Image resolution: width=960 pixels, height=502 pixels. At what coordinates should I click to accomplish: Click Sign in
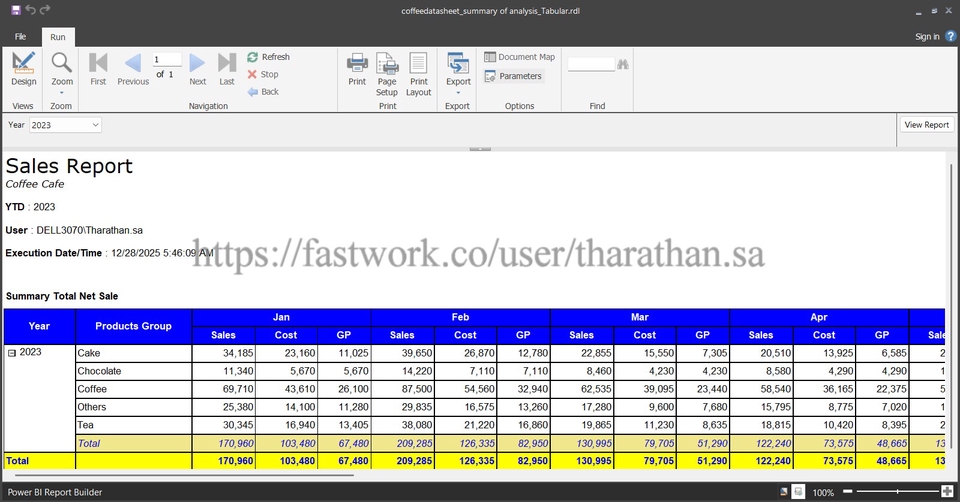[927, 37]
